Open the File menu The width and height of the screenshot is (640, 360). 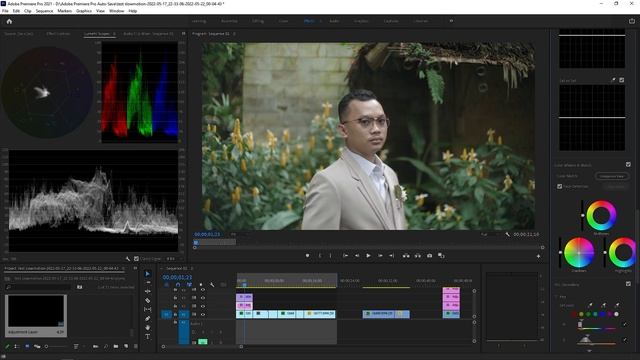click(5, 11)
